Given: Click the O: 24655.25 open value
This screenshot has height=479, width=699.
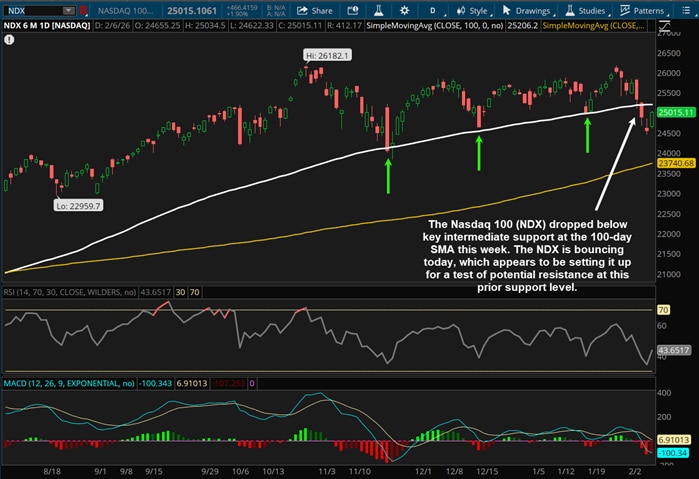Looking at the screenshot, I should point(157,25).
